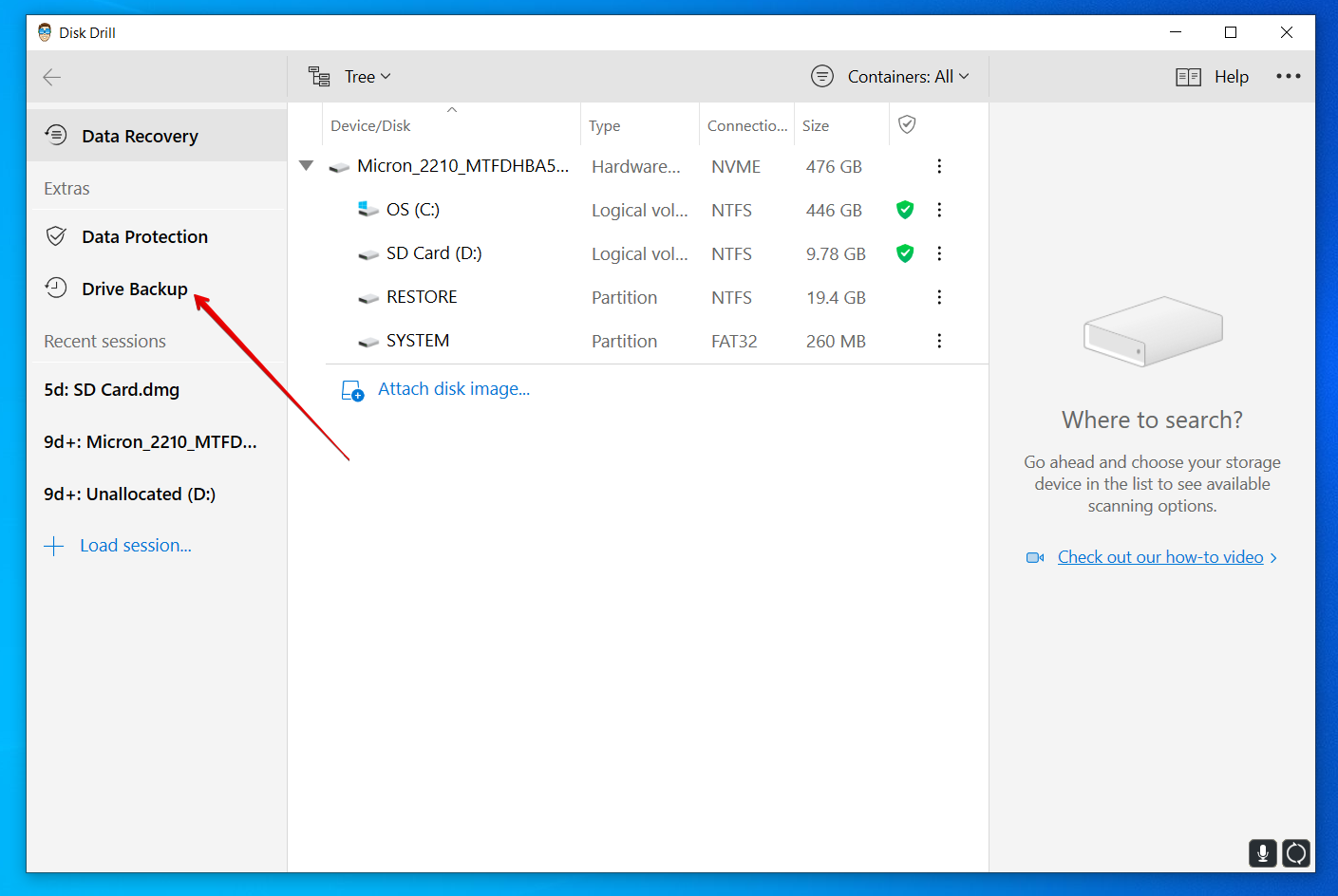This screenshot has width=1338, height=896.
Task: Open recent session 9d+: Micron_2210_MTFD...
Action: click(x=150, y=442)
